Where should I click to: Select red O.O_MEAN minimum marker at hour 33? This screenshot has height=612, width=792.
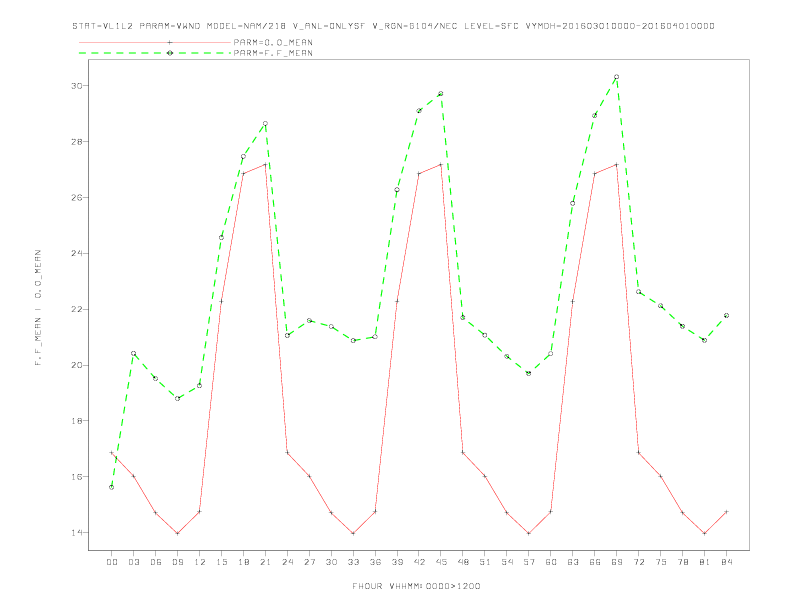353,533
